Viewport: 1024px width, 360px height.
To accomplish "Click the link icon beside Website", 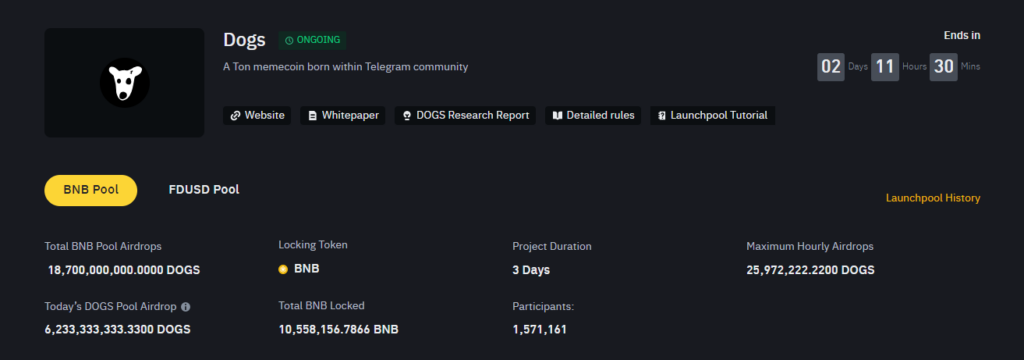I will tap(235, 116).
